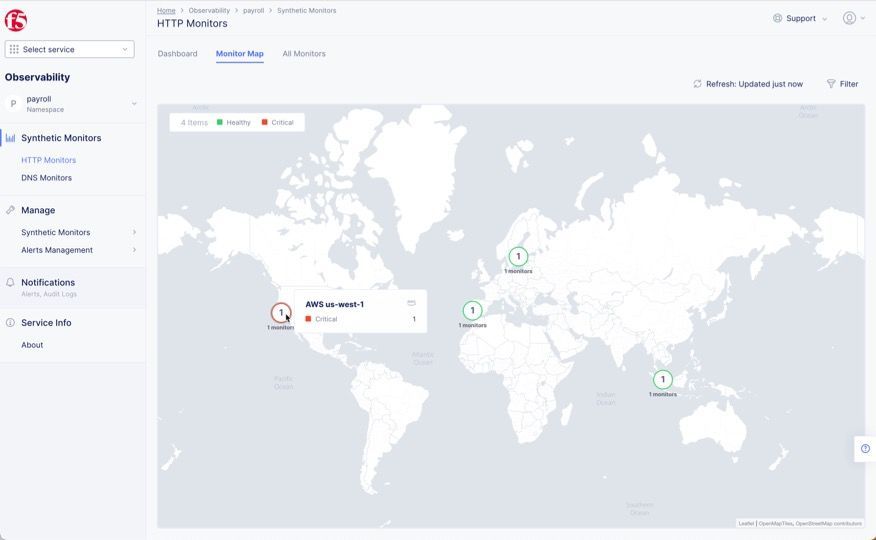The image size is (876, 540).
Task: Open the Support dropdown
Action: pyautogui.click(x=800, y=18)
